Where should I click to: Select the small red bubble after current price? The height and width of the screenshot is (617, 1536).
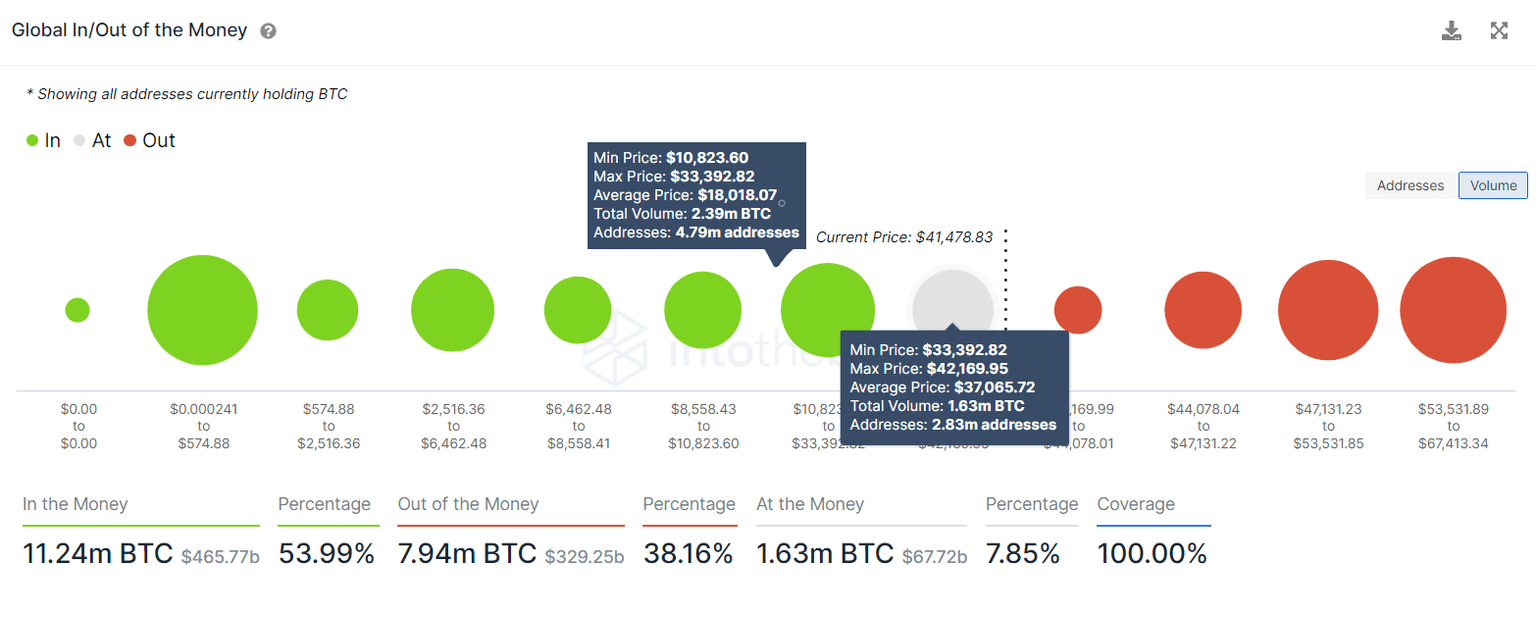coord(1078,310)
